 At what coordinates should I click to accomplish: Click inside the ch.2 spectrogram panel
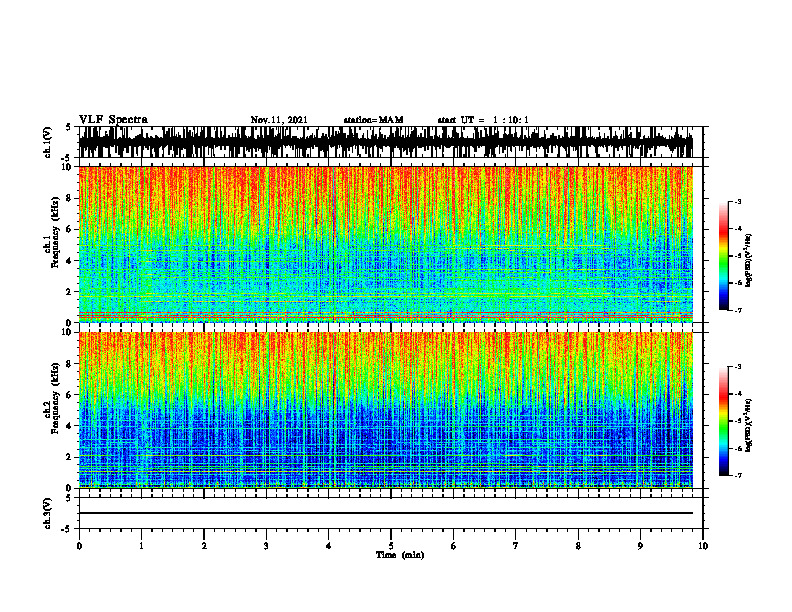pyautogui.click(x=385, y=410)
